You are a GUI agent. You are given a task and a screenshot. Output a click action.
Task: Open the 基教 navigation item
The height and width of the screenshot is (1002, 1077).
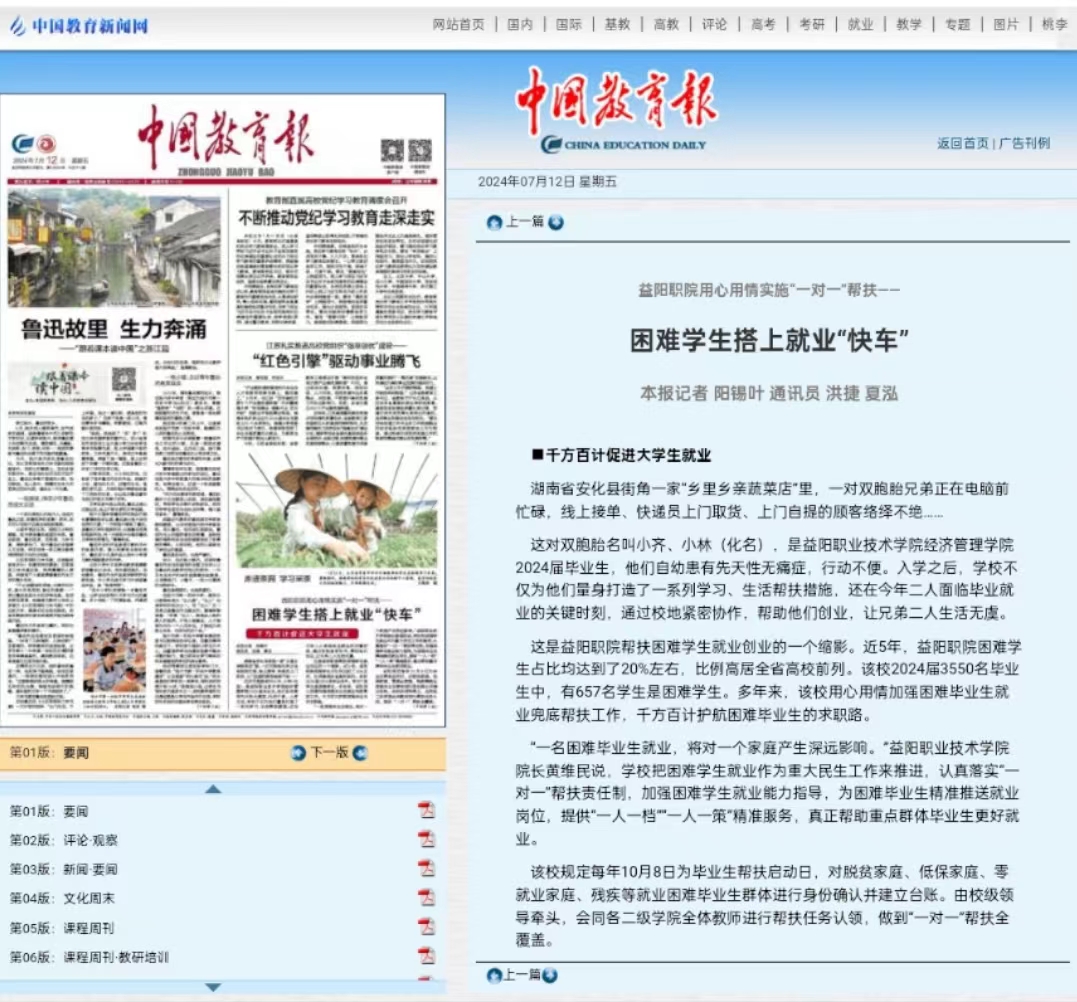617,25
